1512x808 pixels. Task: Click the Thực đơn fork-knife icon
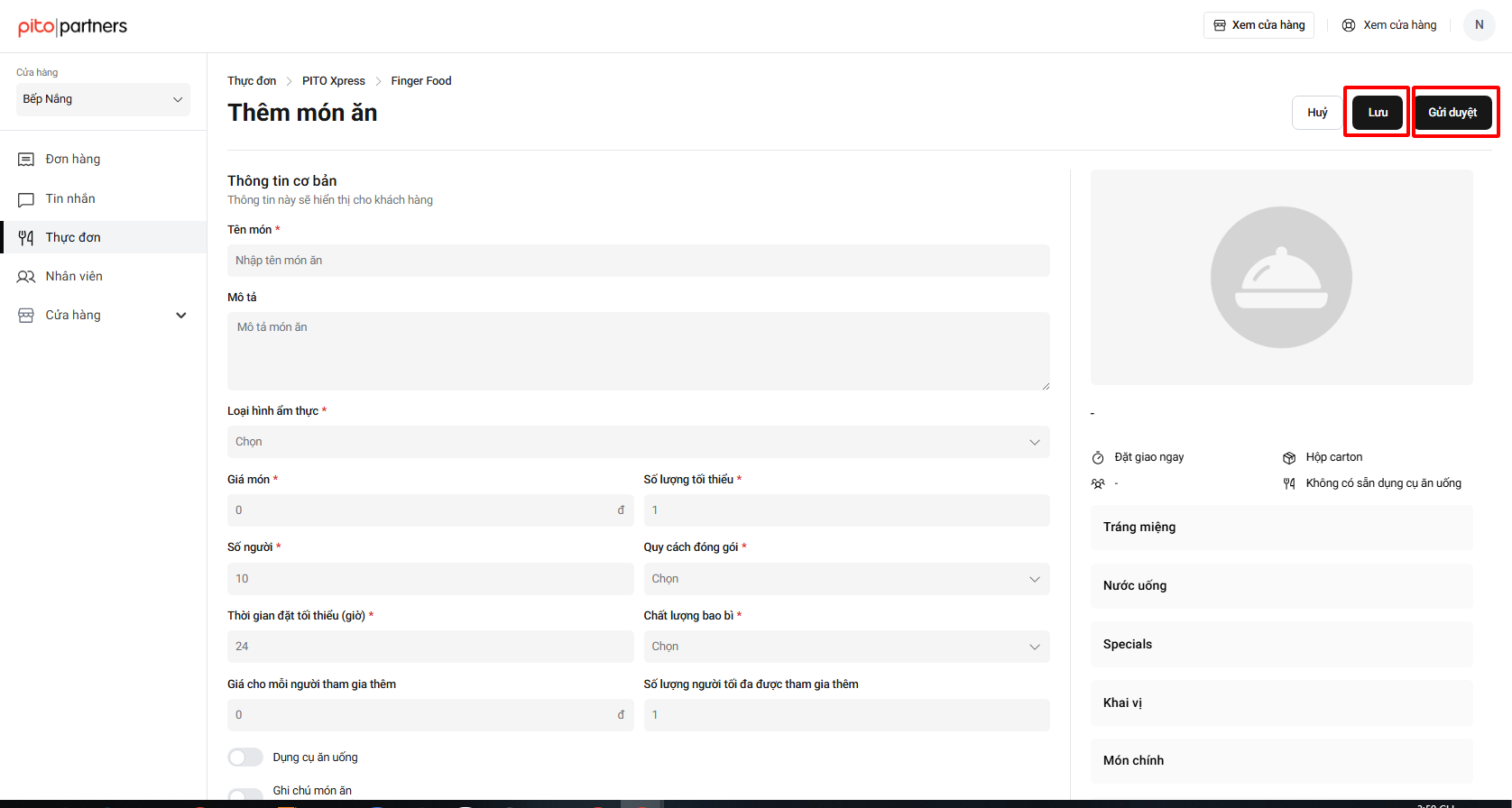tap(26, 238)
